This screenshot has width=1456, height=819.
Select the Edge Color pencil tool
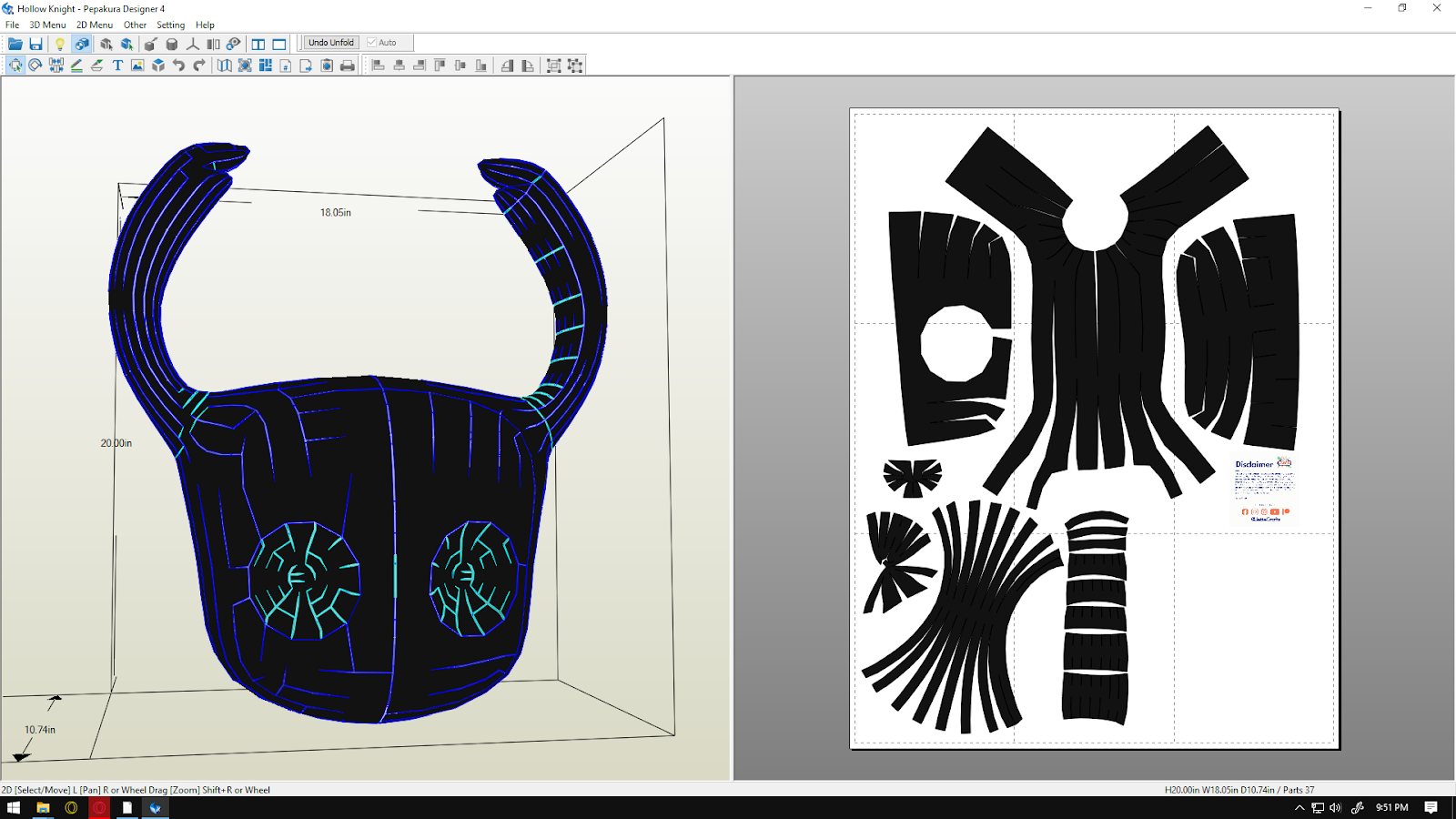point(76,66)
